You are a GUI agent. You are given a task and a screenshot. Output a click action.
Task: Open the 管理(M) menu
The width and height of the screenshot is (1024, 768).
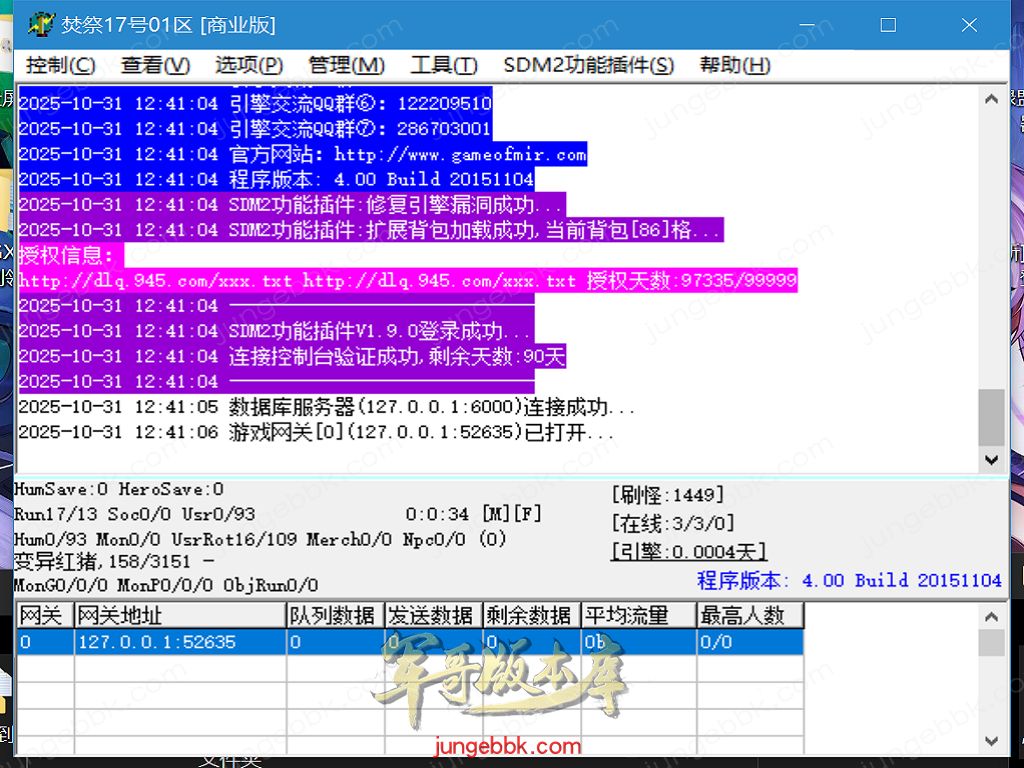[346, 65]
